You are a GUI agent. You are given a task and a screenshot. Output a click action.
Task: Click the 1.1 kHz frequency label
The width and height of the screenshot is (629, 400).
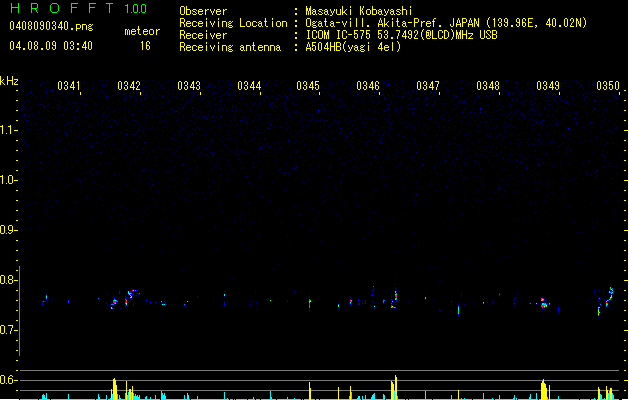click(8, 130)
